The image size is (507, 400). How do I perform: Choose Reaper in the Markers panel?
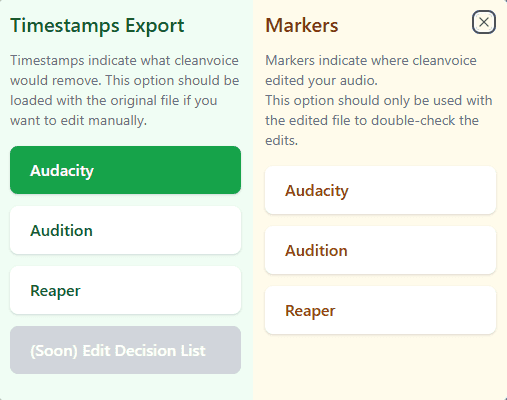pyautogui.click(x=380, y=310)
